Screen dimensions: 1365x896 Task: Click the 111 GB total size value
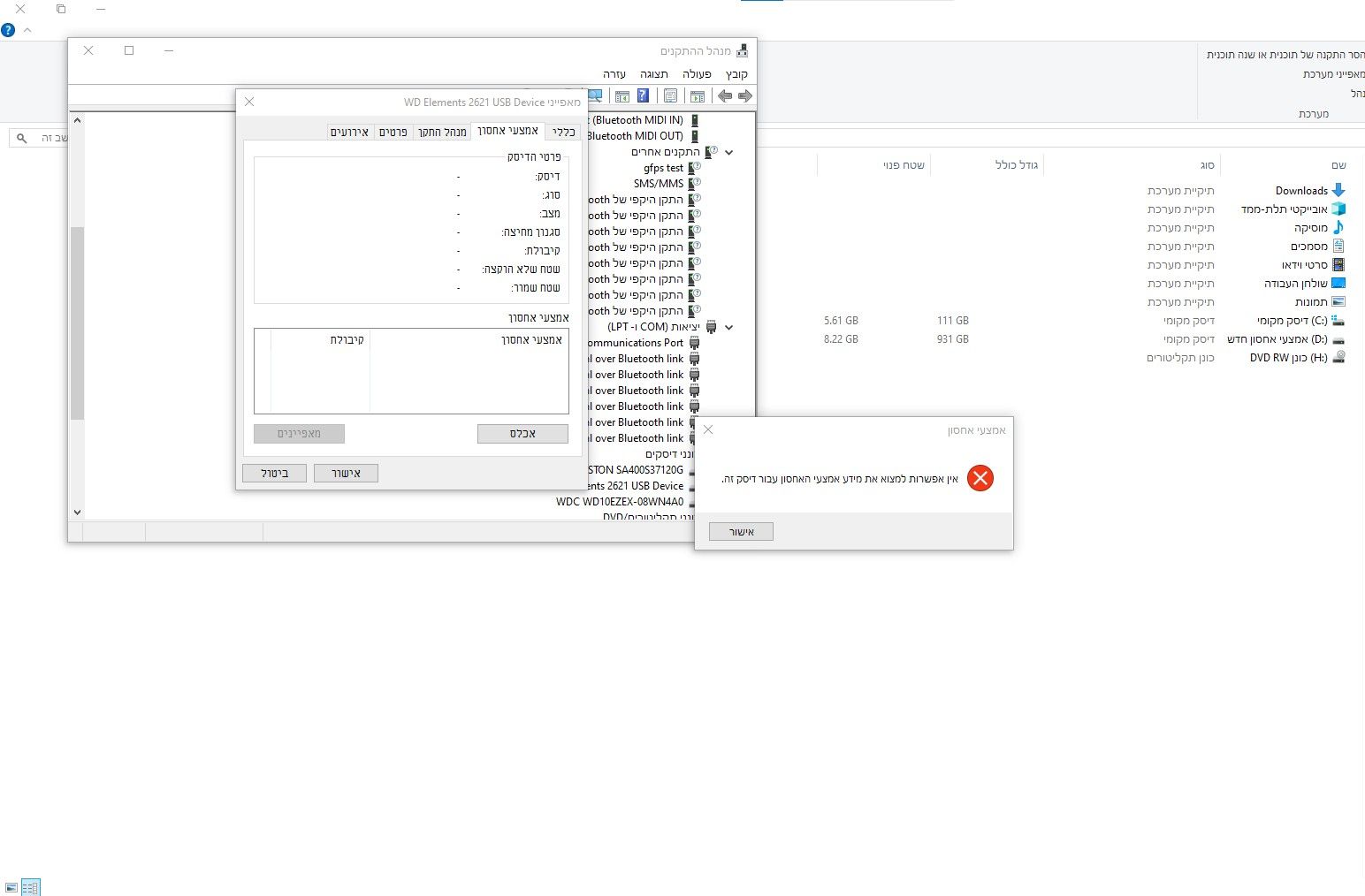[x=953, y=321]
